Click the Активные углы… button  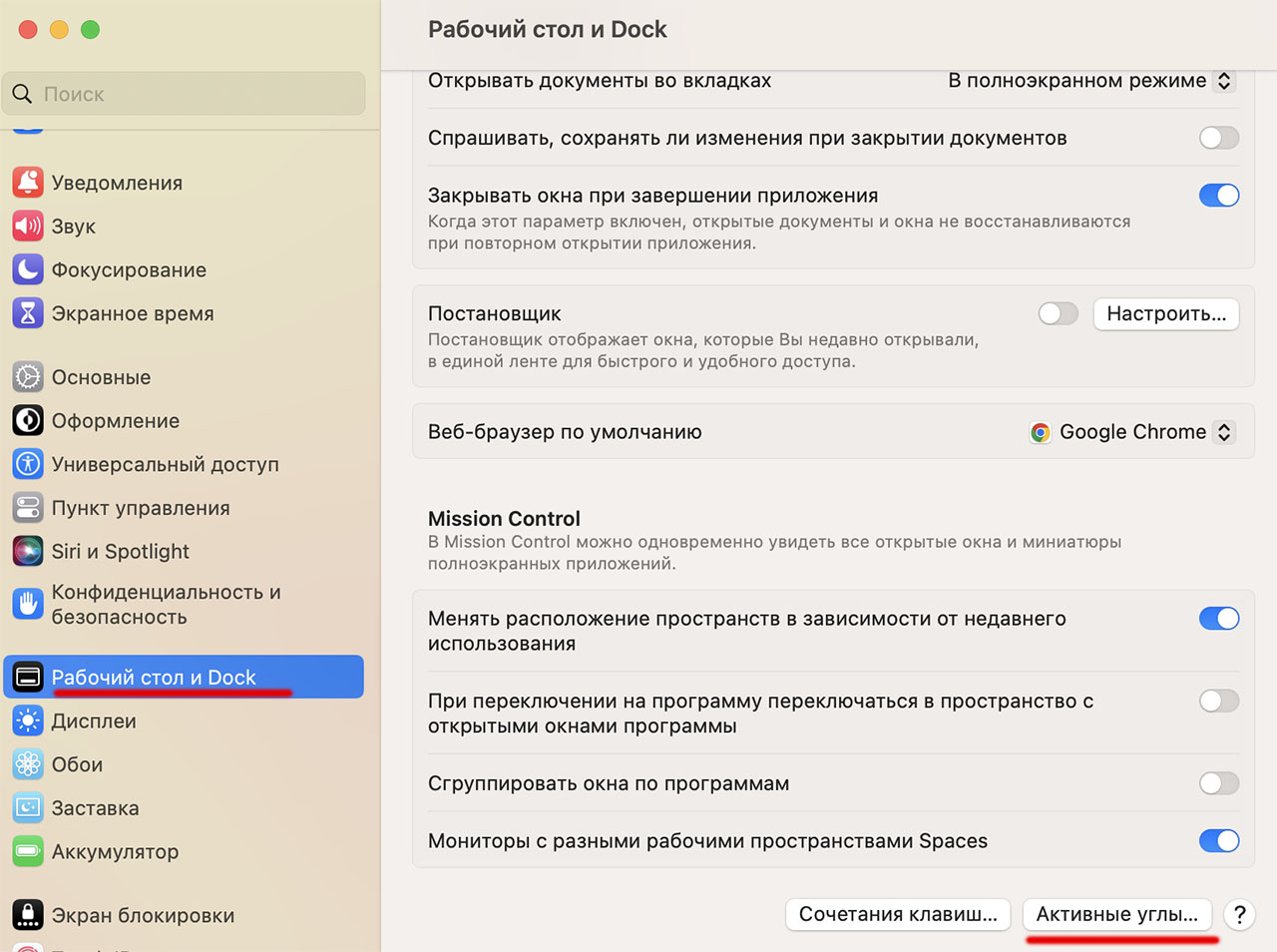(x=1116, y=914)
